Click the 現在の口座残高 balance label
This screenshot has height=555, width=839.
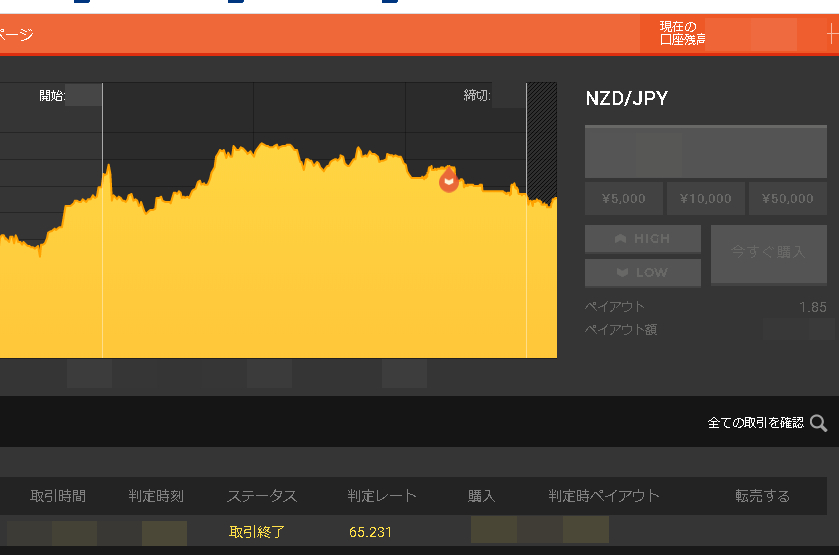[x=682, y=33]
